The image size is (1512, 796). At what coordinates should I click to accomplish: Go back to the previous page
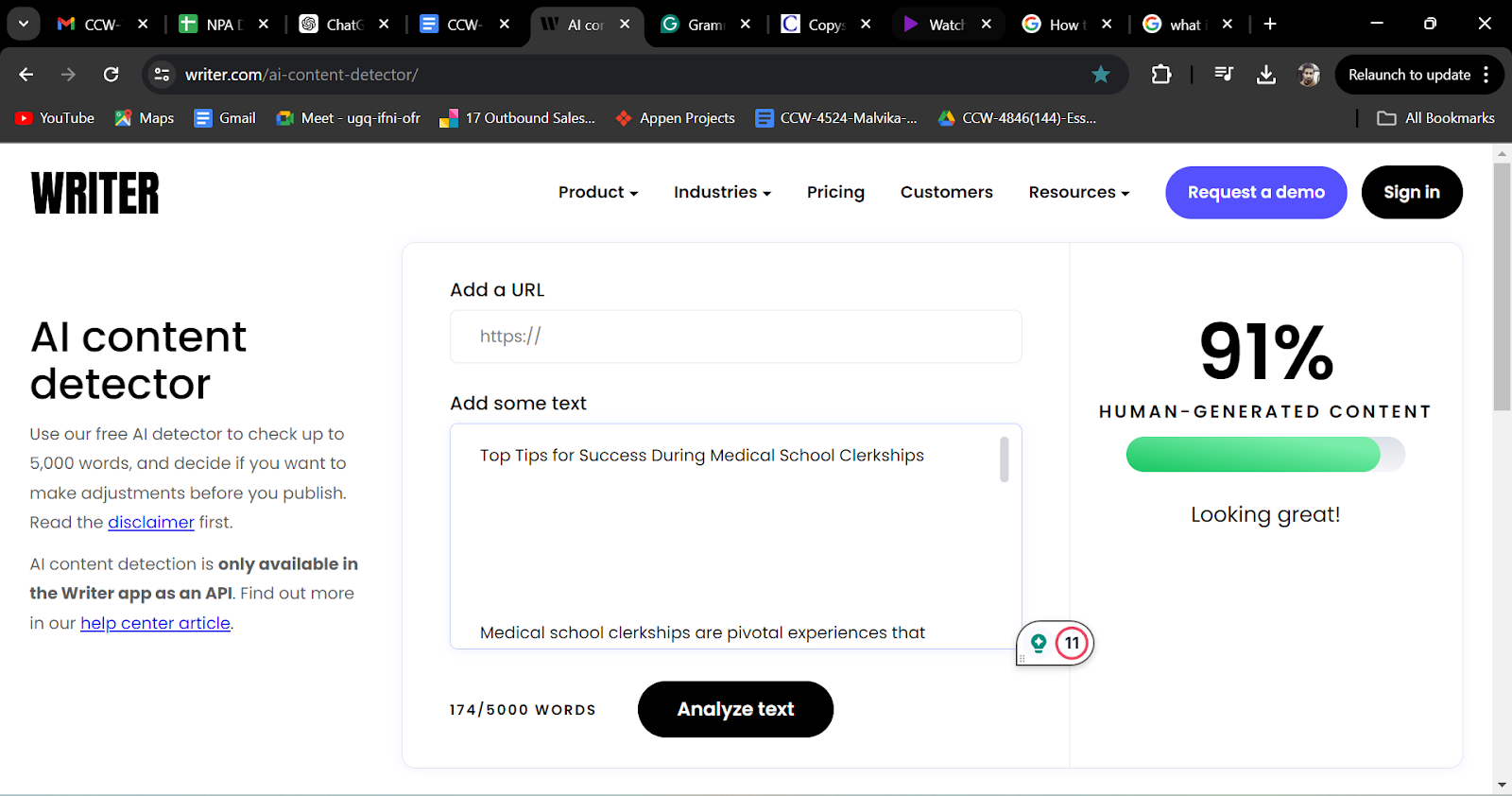click(x=26, y=75)
